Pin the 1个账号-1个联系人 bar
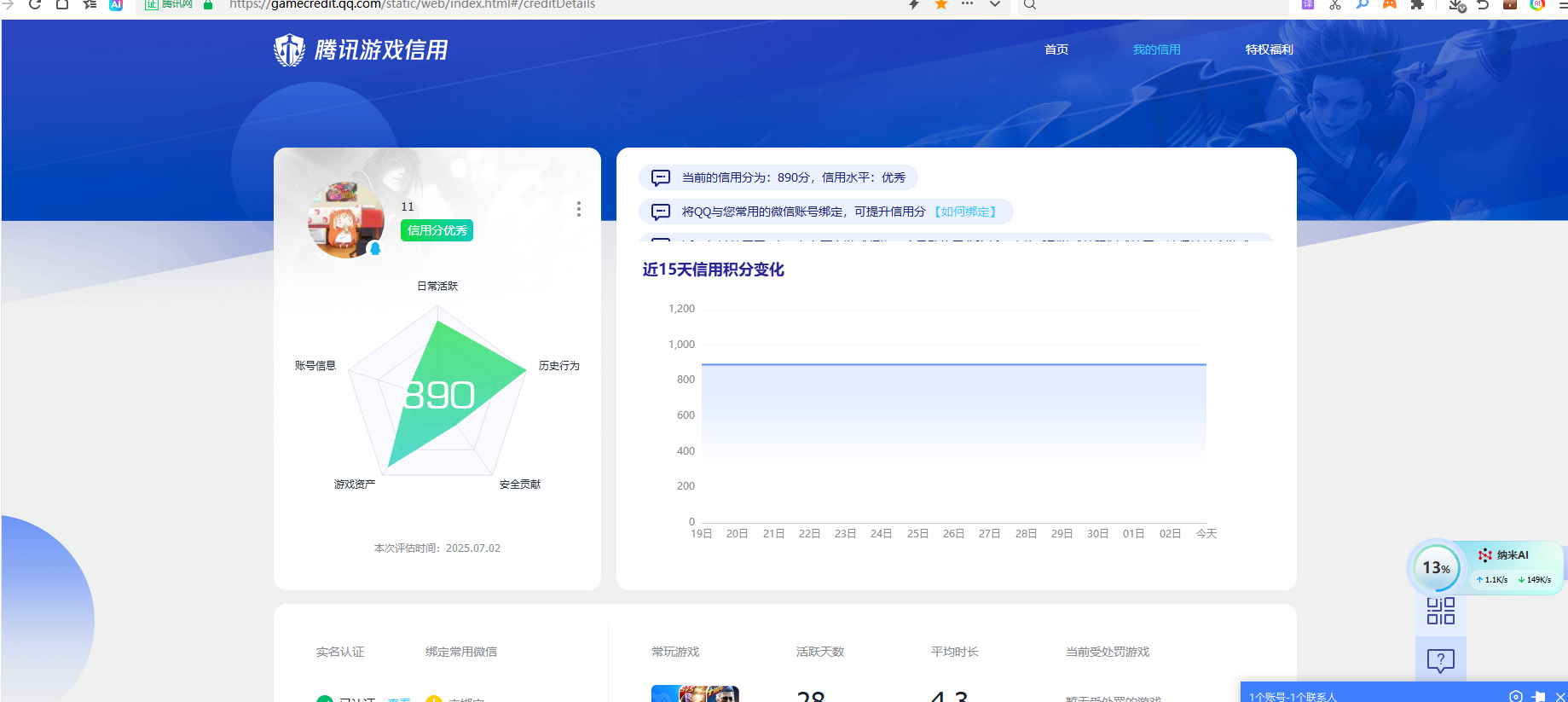 (1539, 696)
